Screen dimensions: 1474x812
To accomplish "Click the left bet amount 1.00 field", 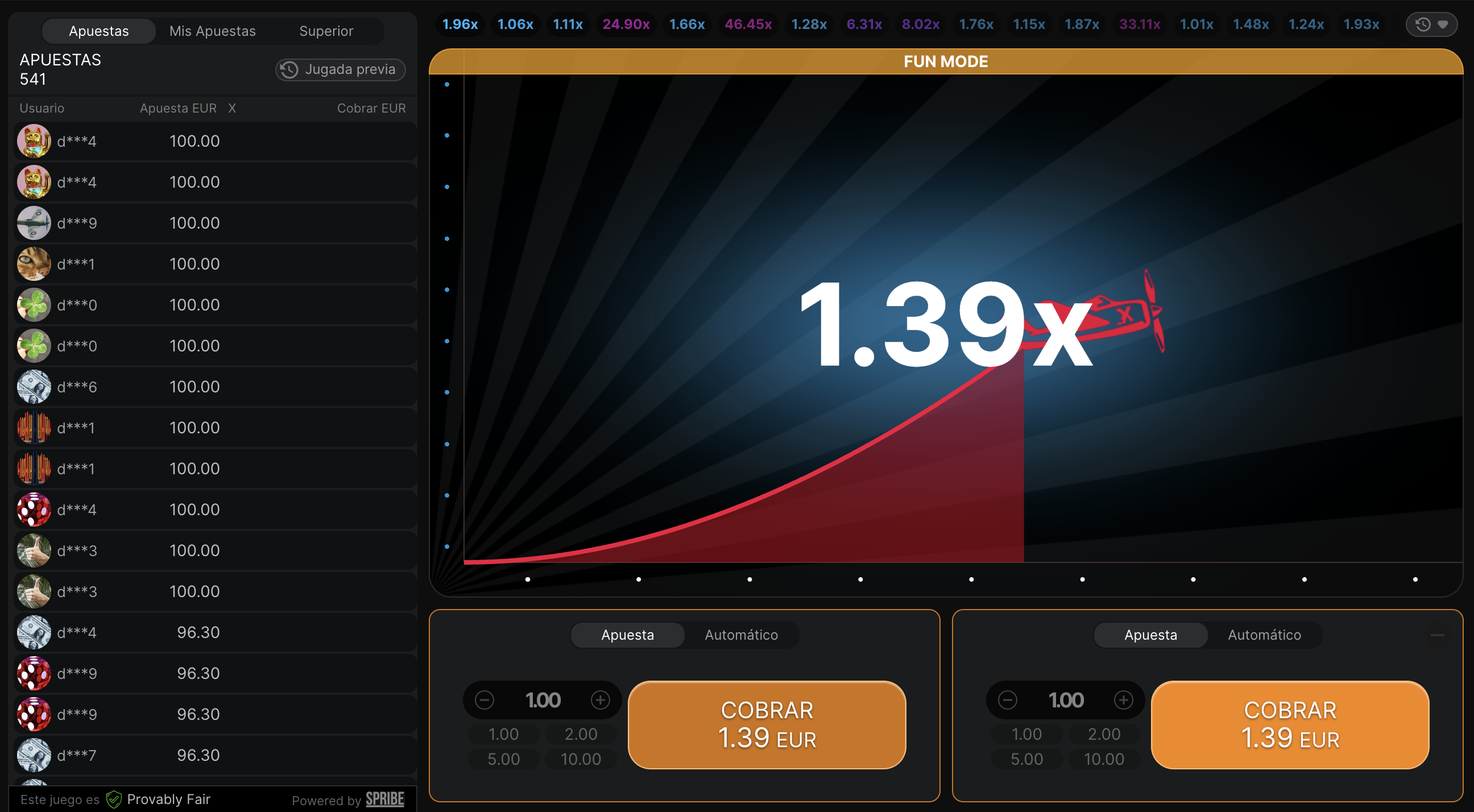I will pyautogui.click(x=543, y=700).
